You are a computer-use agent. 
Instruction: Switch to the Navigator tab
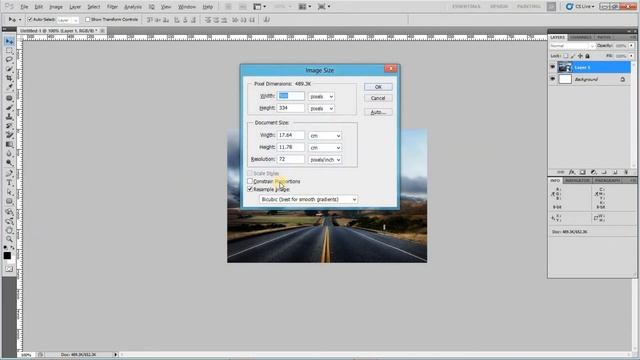pyautogui.click(x=578, y=180)
